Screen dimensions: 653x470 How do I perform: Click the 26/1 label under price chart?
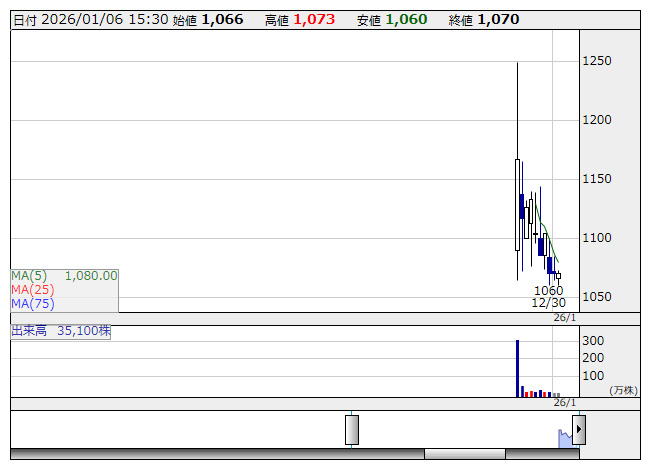564,318
